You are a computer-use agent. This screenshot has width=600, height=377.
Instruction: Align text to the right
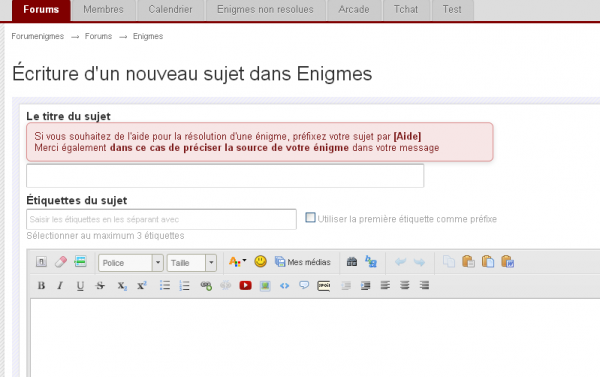[x=424, y=286]
